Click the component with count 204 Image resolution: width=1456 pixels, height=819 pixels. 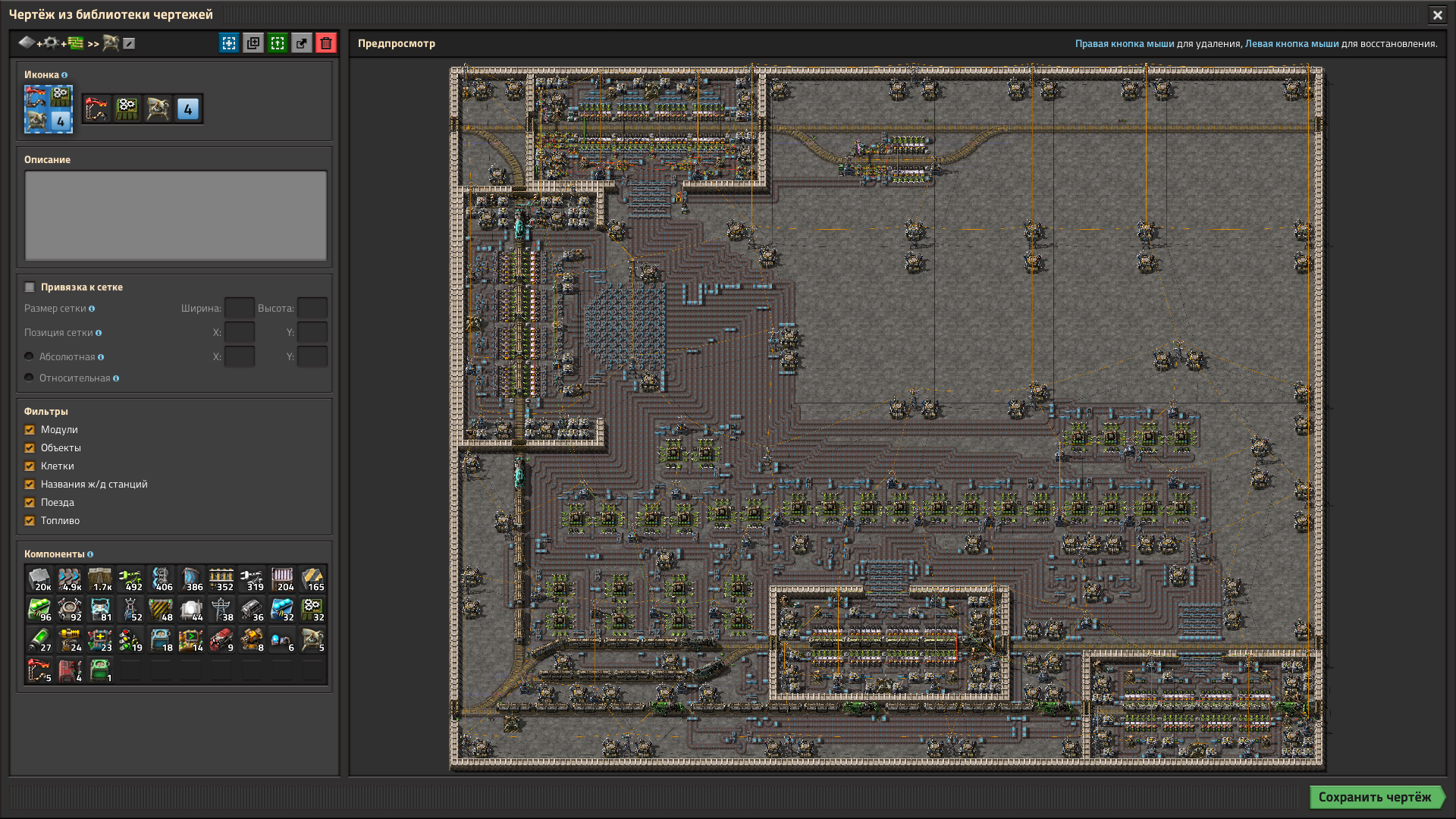click(282, 579)
